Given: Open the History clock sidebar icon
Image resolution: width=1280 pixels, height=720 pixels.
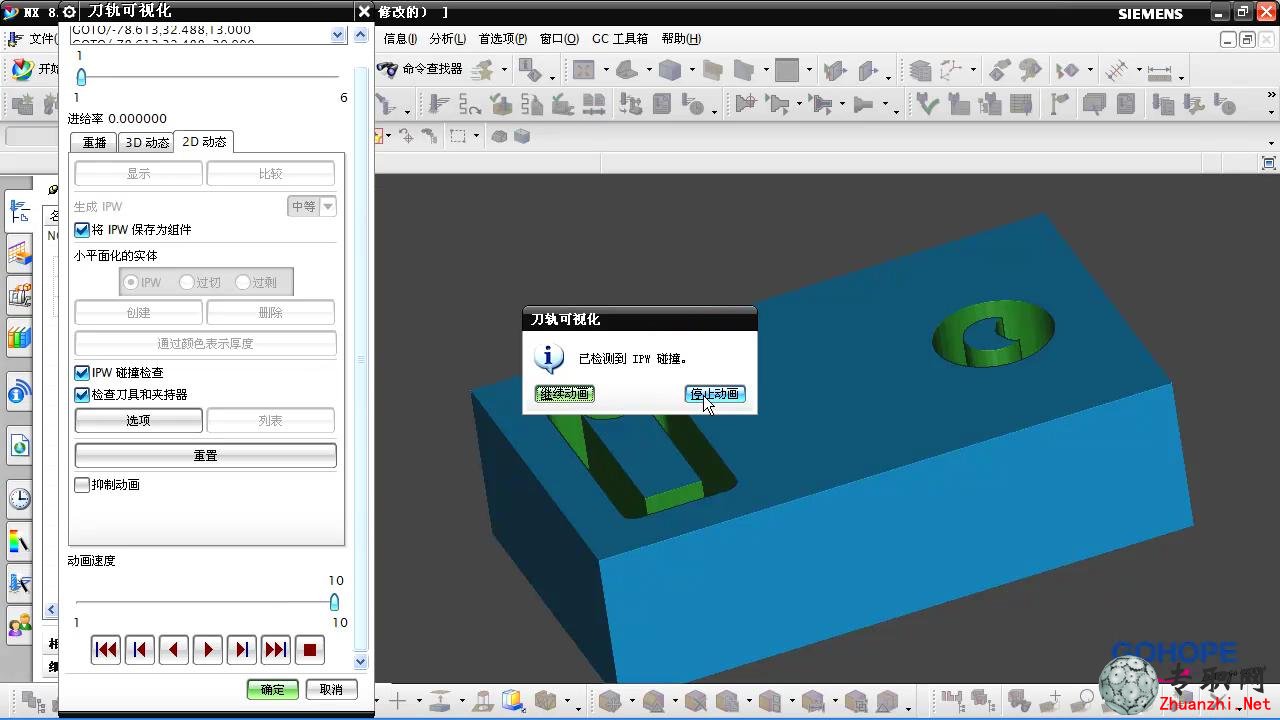Looking at the screenshot, I should pyautogui.click(x=19, y=498).
